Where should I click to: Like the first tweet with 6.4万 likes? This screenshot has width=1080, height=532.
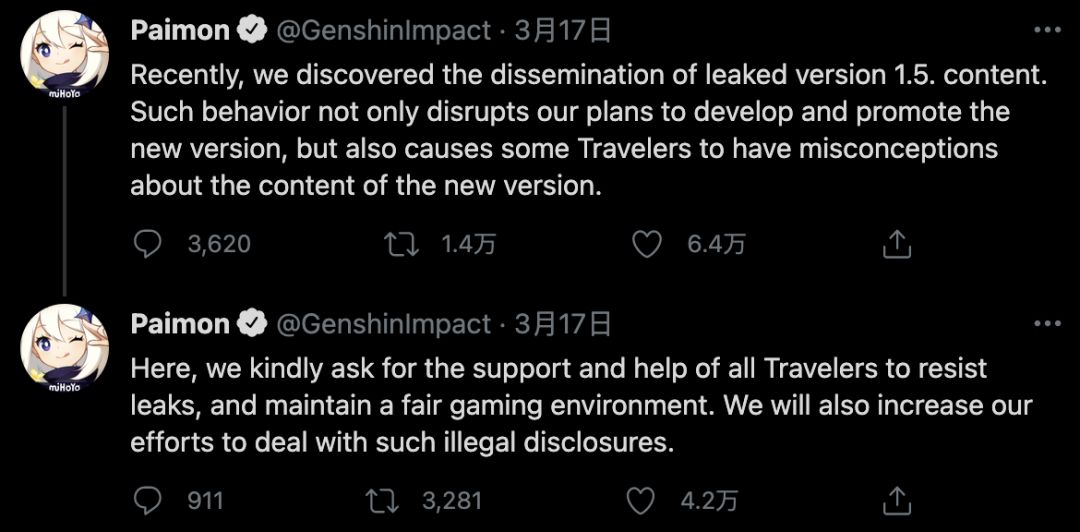click(647, 244)
